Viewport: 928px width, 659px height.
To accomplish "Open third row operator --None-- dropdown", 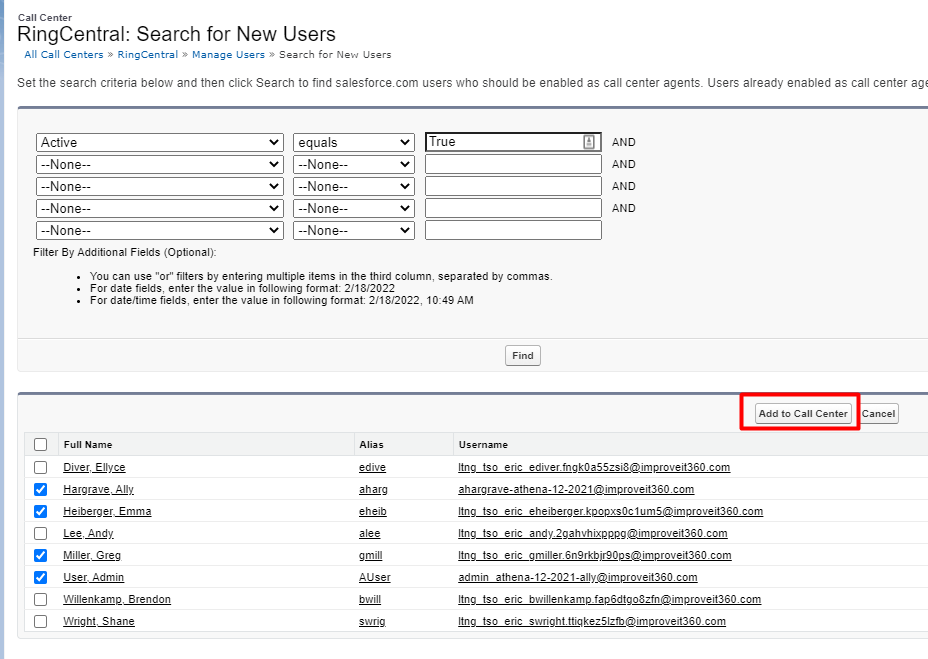I will (354, 187).
